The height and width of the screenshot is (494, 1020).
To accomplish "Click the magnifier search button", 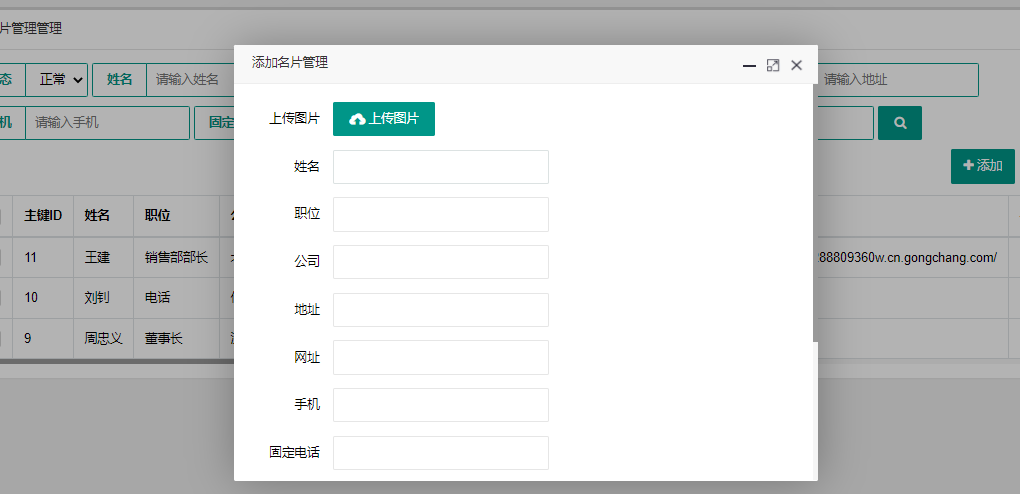I will click(900, 122).
